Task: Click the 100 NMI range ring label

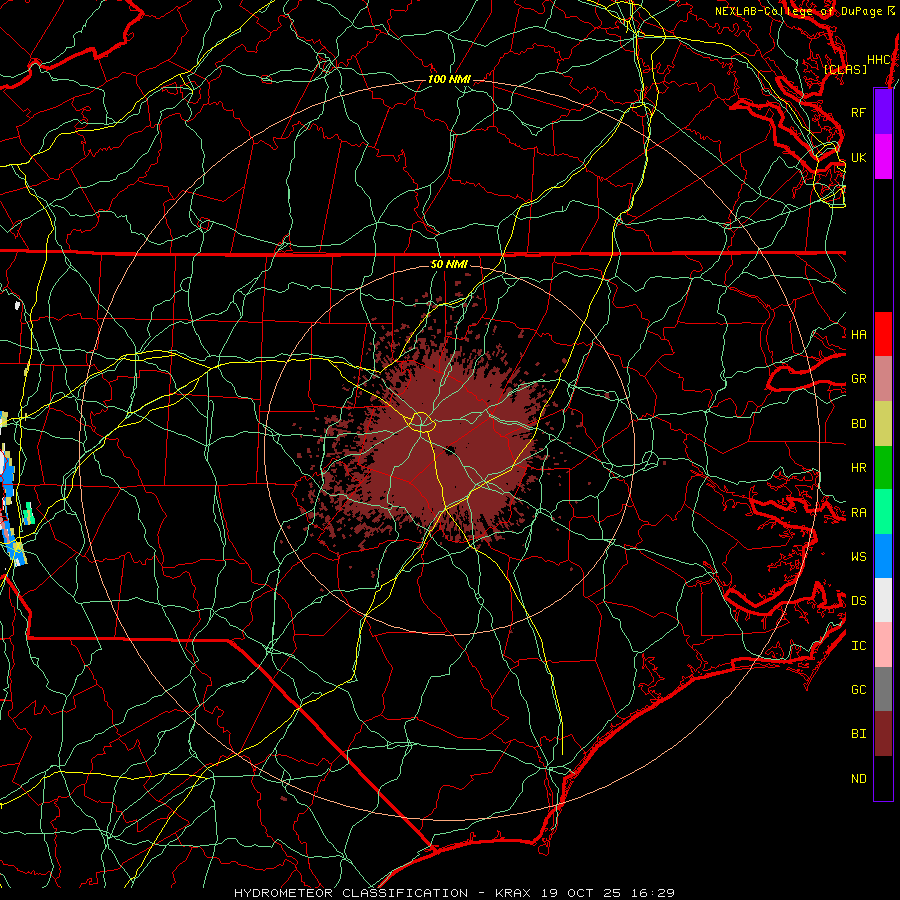Action: (x=449, y=79)
